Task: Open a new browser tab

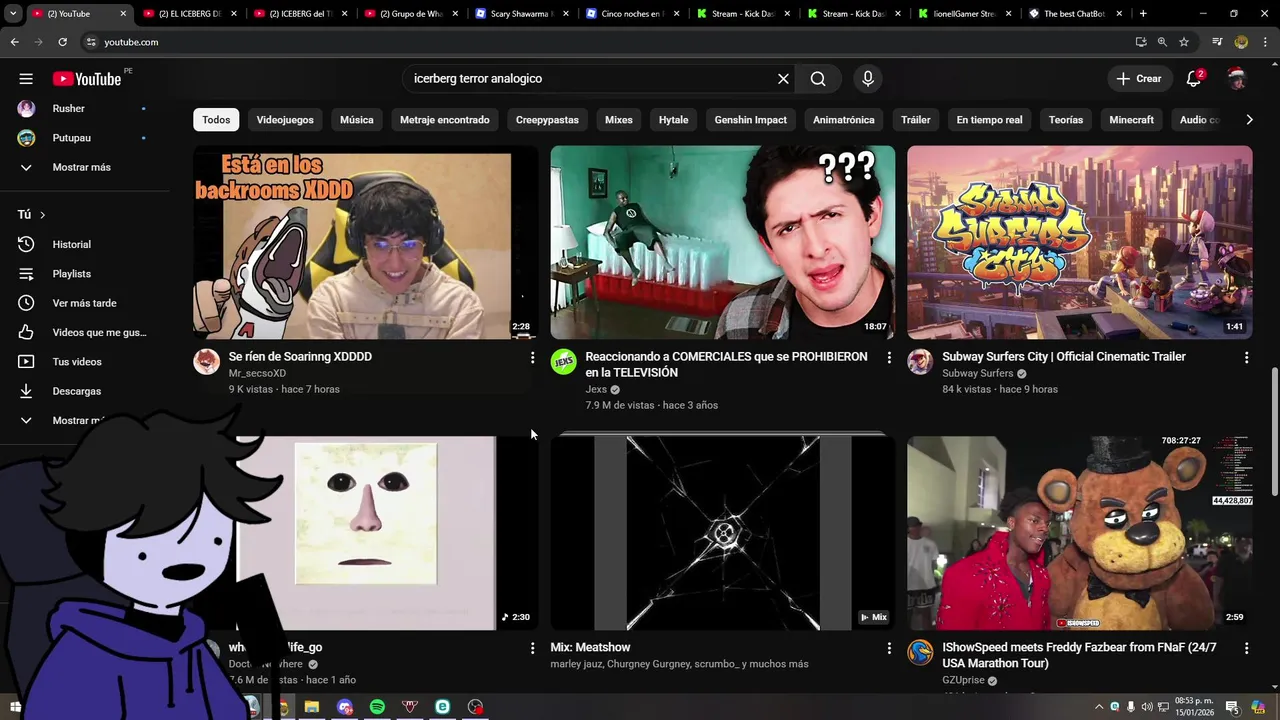Action: click(x=1143, y=14)
